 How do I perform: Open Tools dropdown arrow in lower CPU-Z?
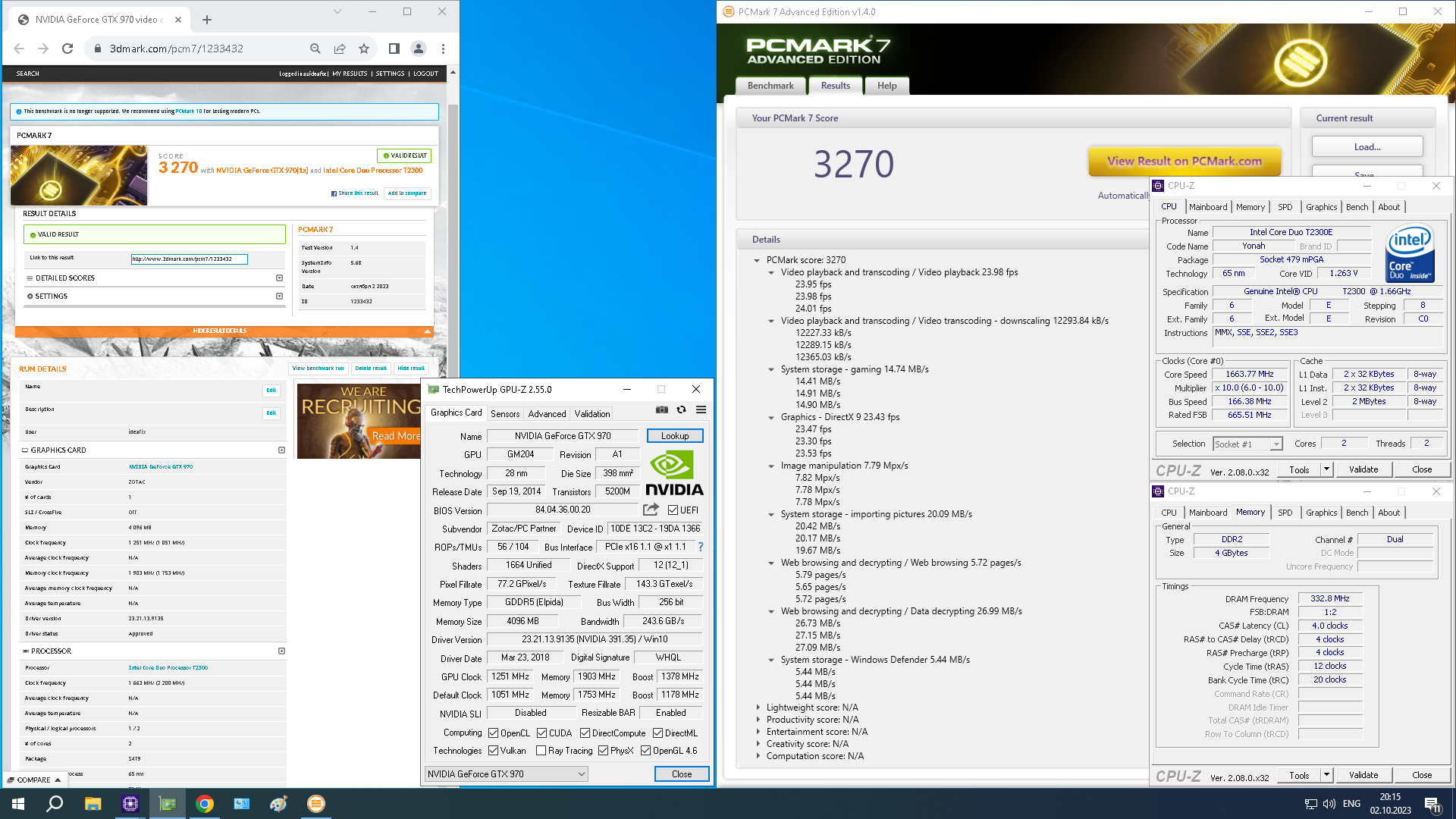[1326, 775]
